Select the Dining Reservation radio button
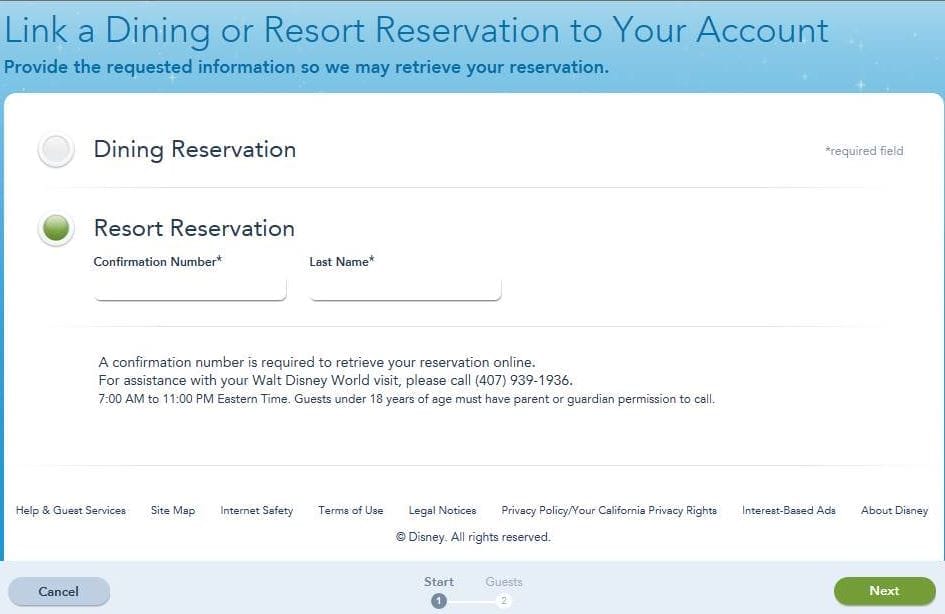Screen dimensions: 945x614 [57, 150]
